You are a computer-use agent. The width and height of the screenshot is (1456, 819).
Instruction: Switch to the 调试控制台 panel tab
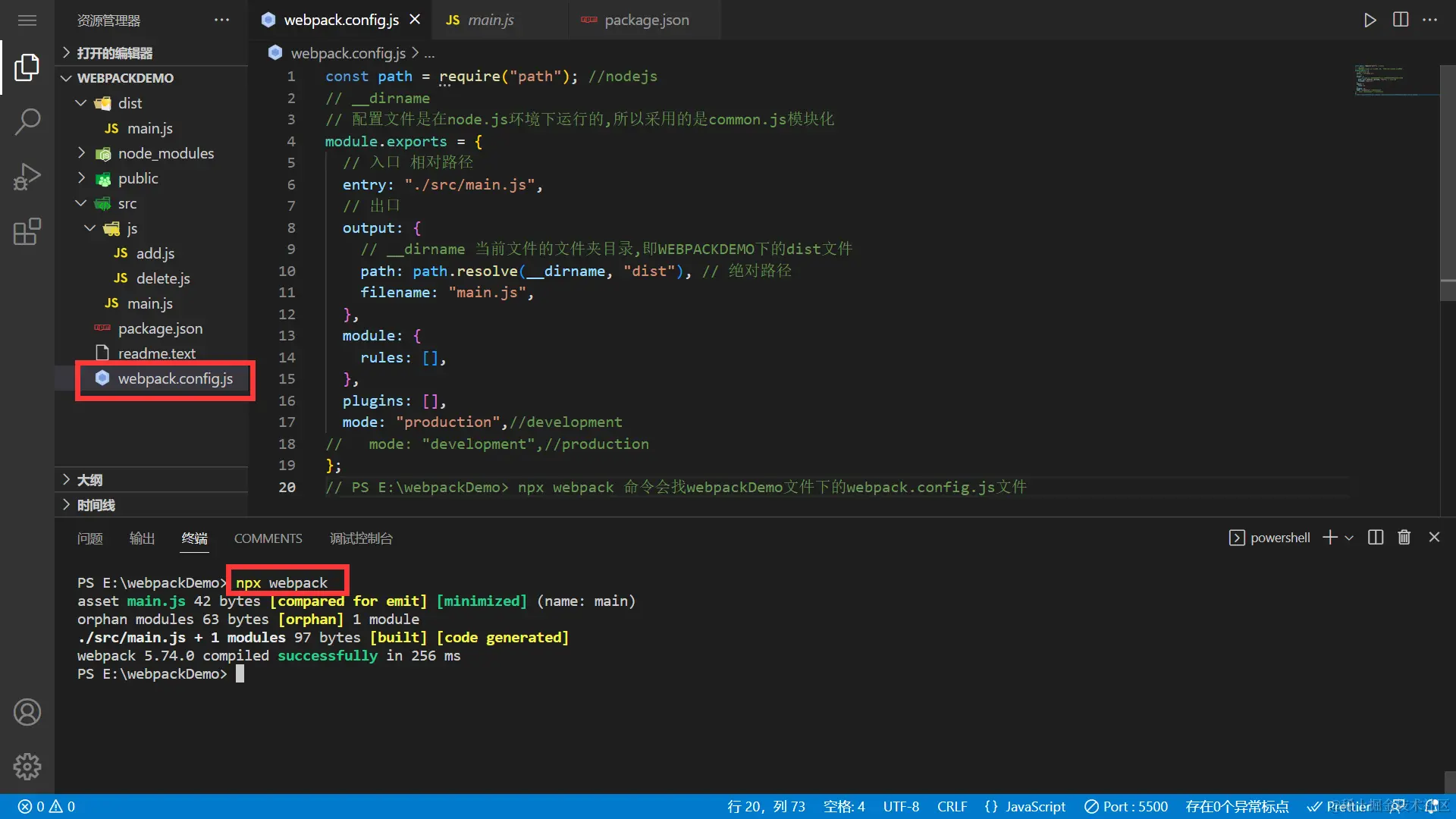(x=361, y=538)
